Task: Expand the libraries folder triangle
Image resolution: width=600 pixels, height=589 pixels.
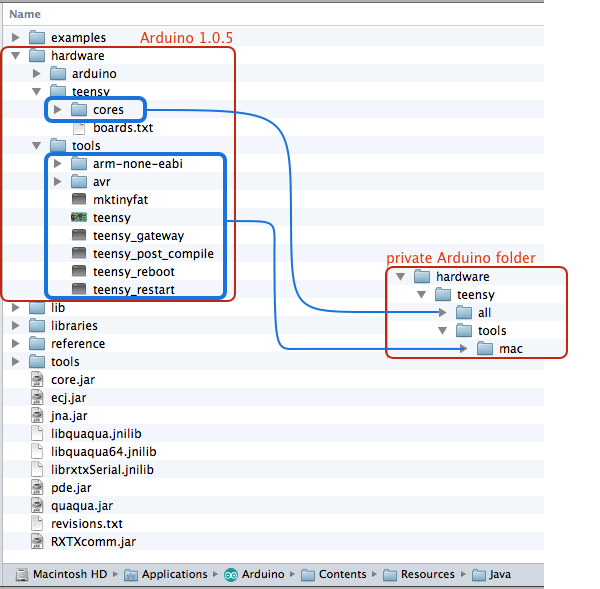Action: (15, 325)
